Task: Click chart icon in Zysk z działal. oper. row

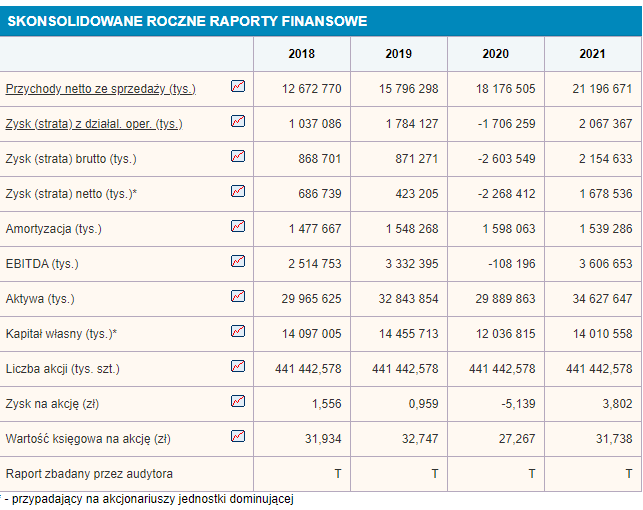Action: point(238,122)
